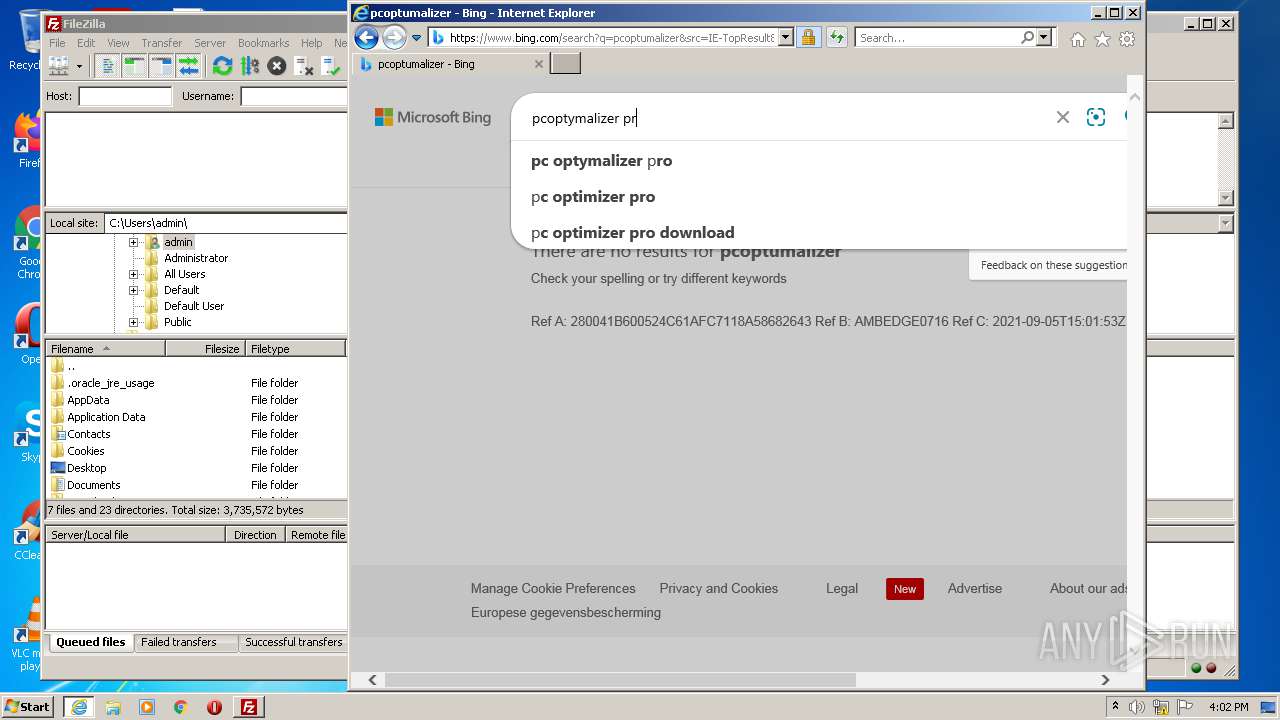Open address bar autocomplete dropdown
The height and width of the screenshot is (720, 1280).
(x=785, y=38)
